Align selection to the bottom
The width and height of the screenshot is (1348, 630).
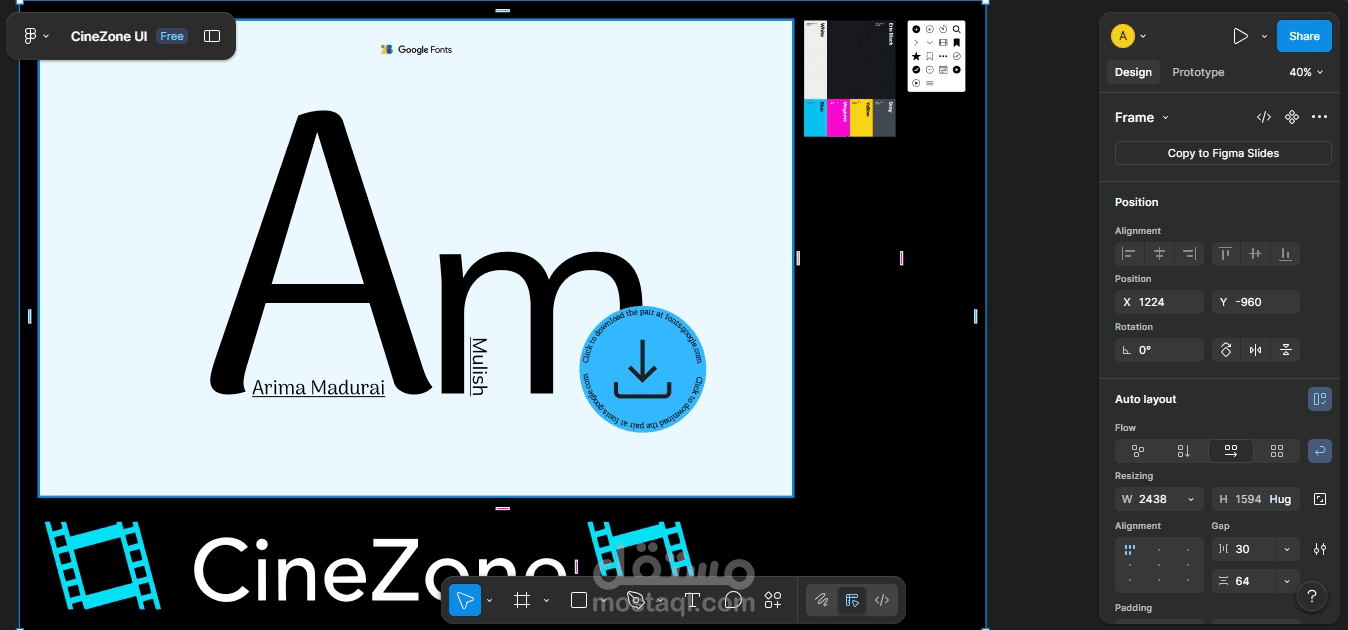point(1286,254)
